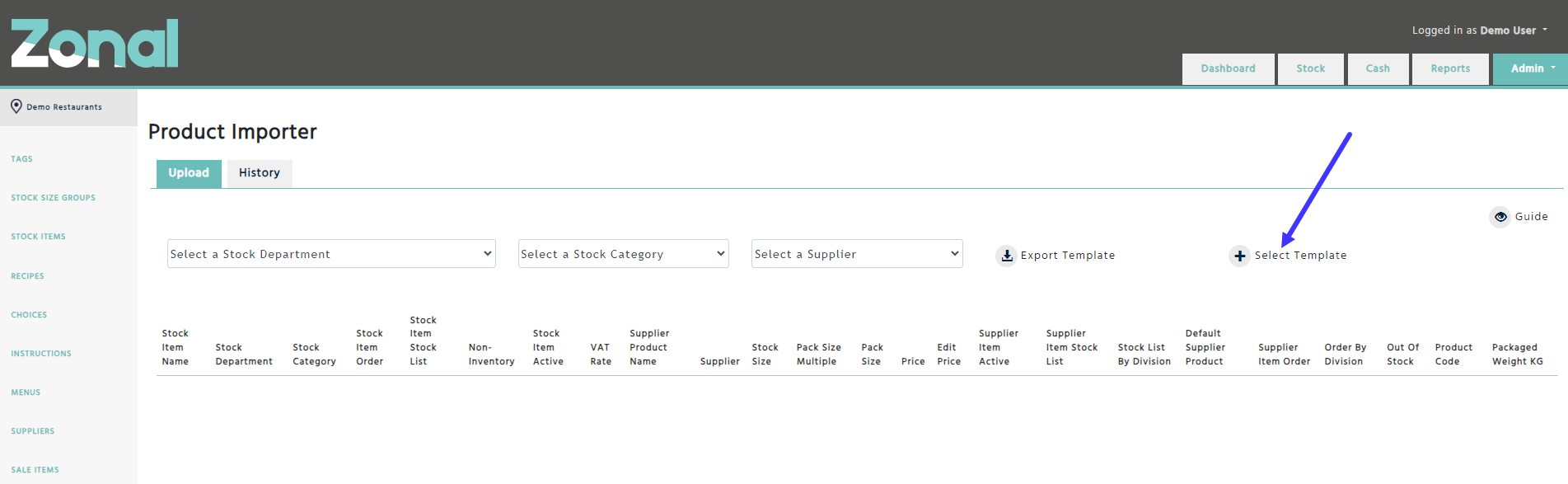Click the Supplier Product Name column header

click(649, 347)
